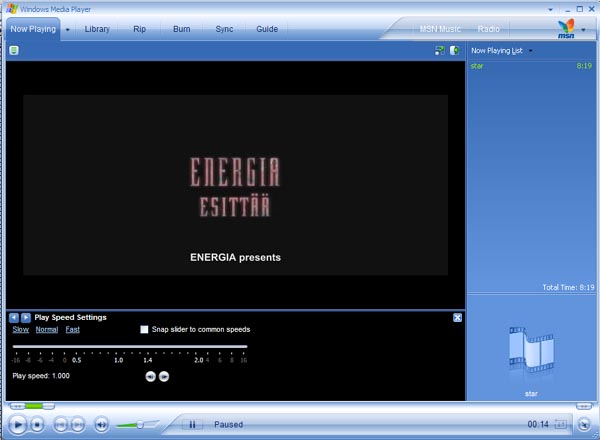Click the Total Time: 8:19 label
This screenshot has height=440, width=600.
[568, 287]
